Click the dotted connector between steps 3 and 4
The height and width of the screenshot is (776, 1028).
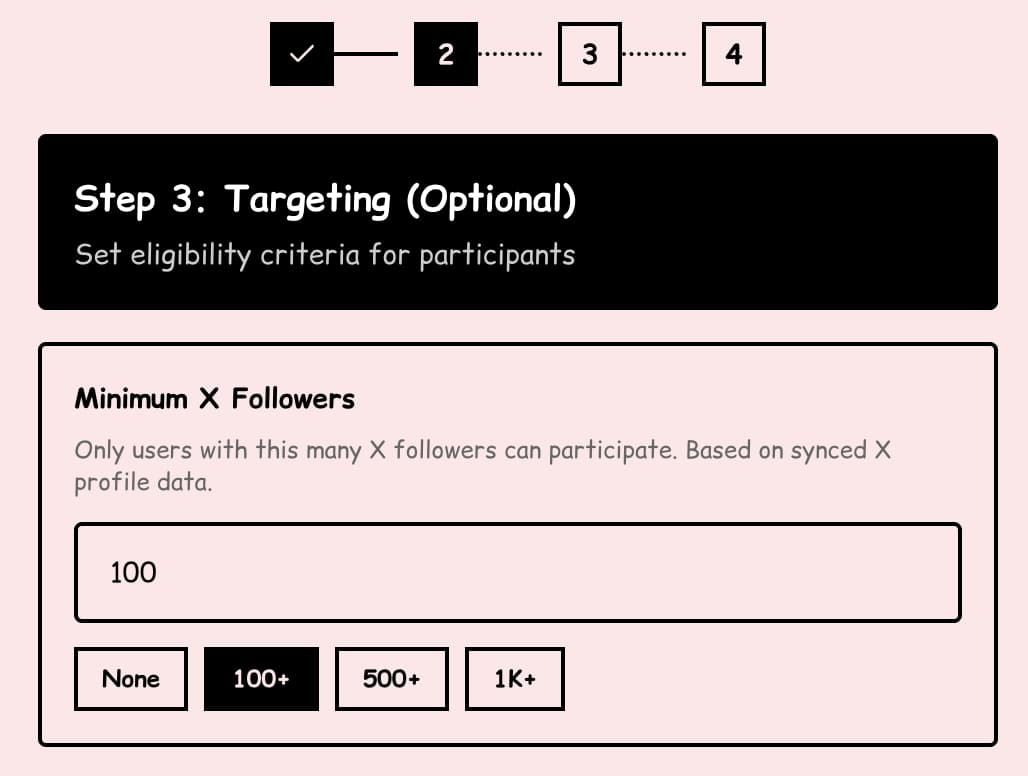point(654,54)
